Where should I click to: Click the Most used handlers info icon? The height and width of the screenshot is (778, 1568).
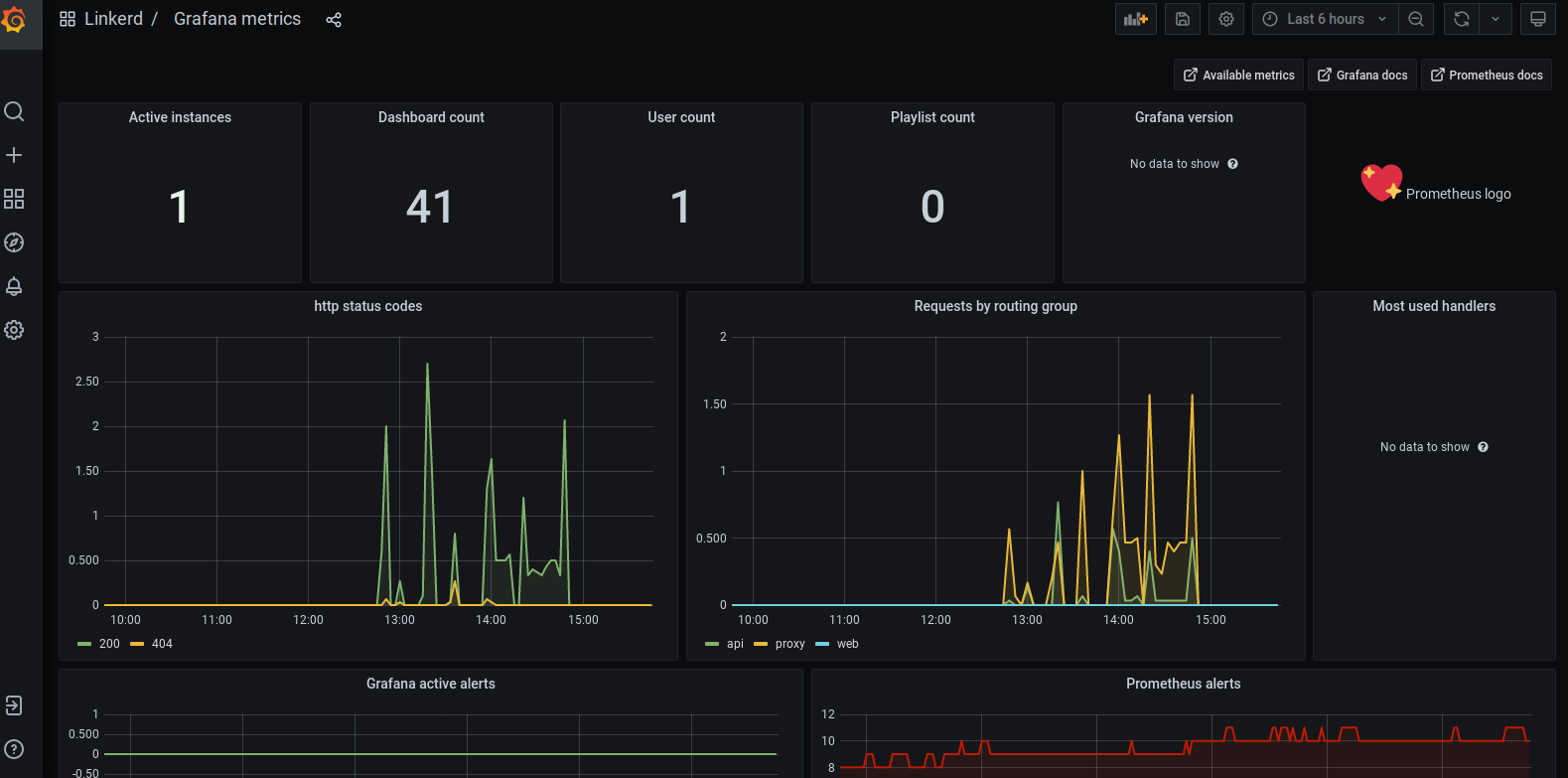tap(1483, 447)
